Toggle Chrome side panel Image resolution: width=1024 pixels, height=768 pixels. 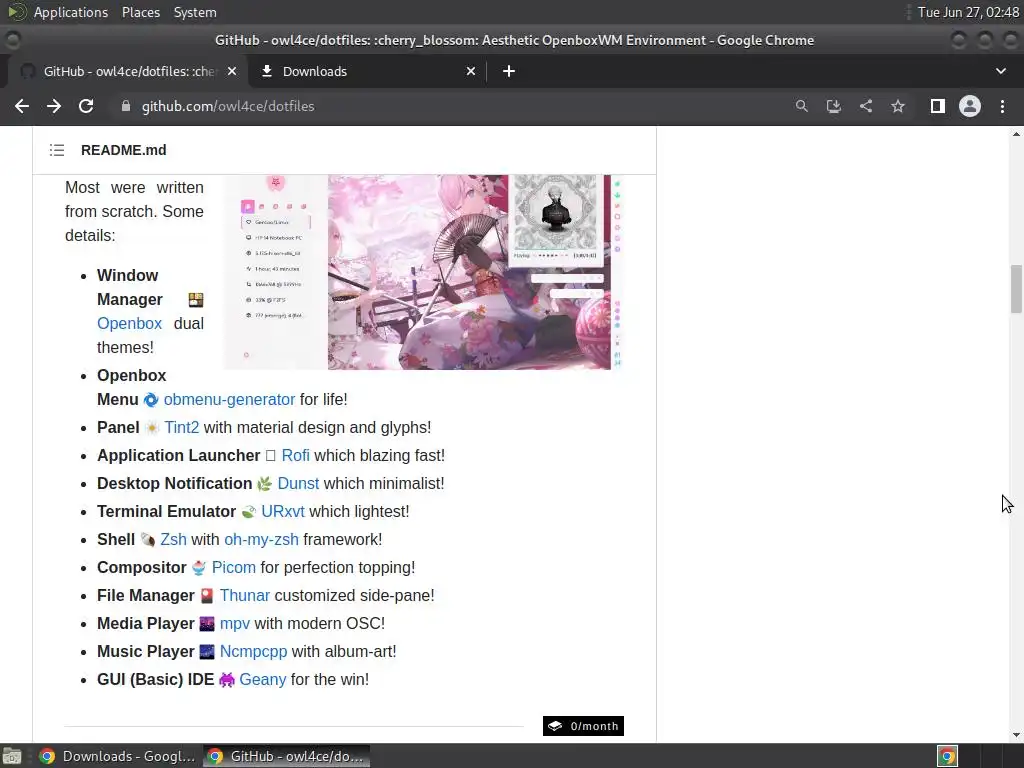[x=938, y=106]
